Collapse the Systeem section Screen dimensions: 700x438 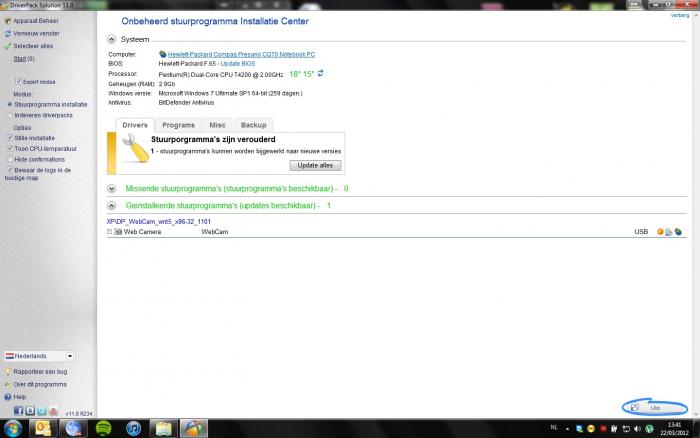112,39
